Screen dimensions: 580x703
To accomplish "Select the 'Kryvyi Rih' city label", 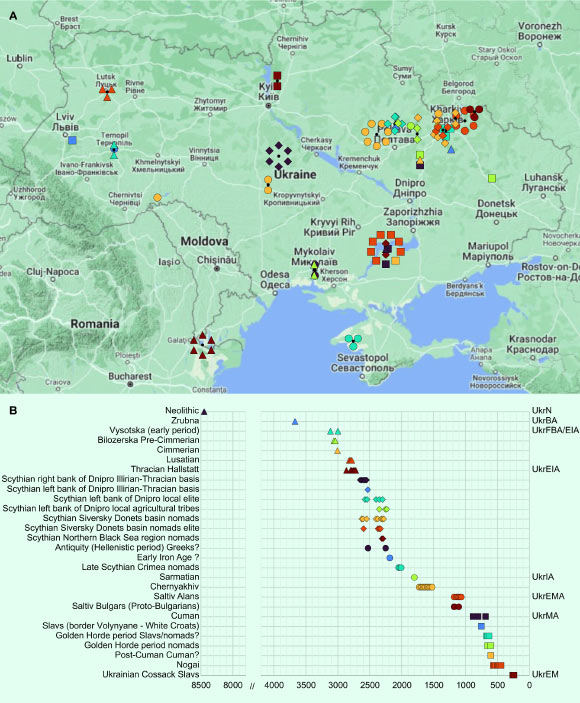I will point(333,222).
